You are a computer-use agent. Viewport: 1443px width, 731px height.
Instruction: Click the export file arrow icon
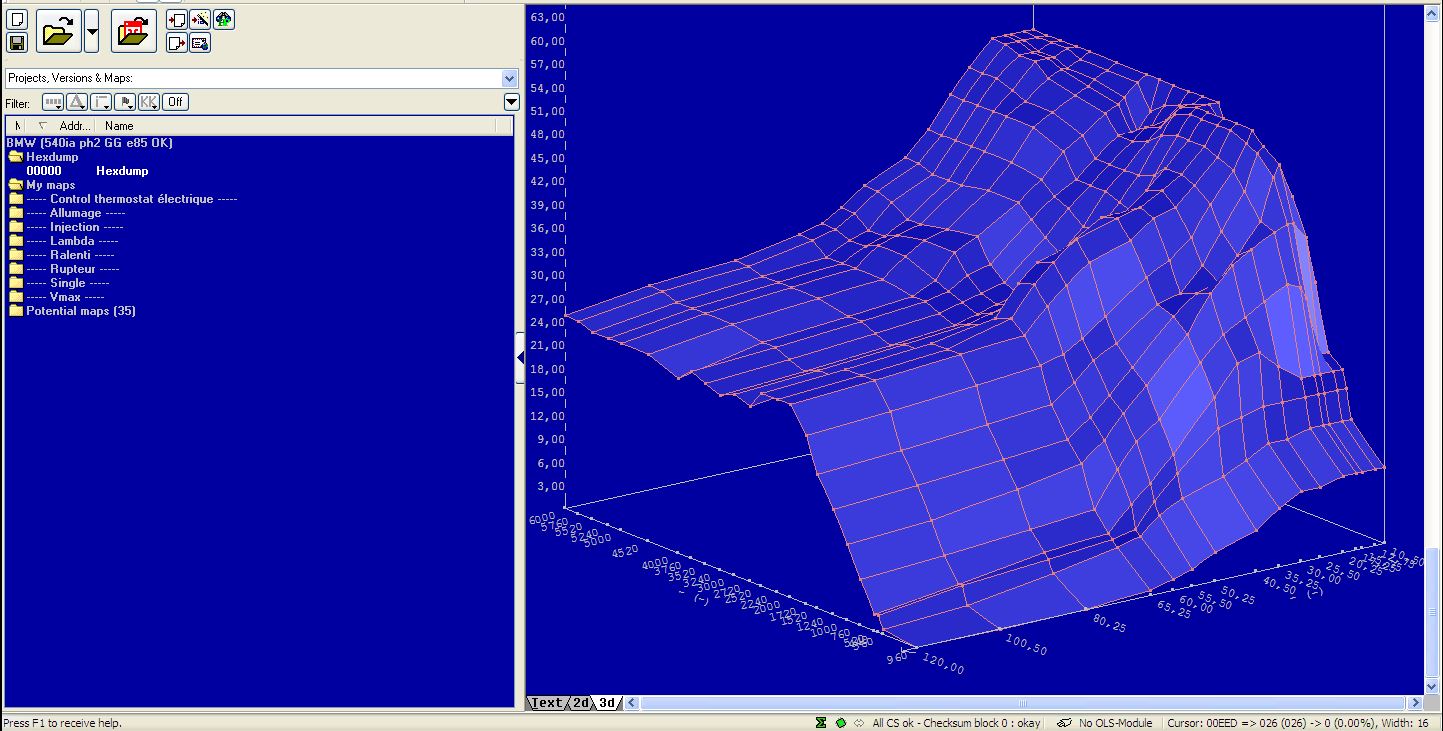coord(176,43)
